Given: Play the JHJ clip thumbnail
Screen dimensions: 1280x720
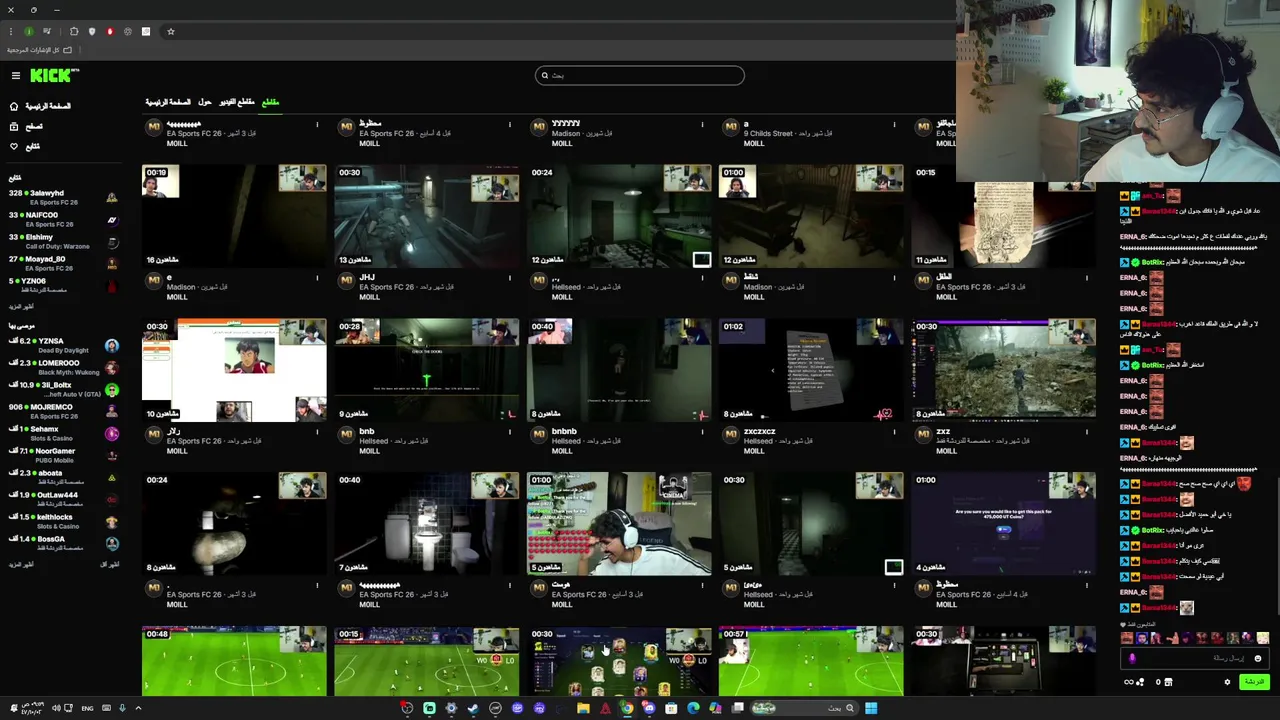Looking at the screenshot, I should pyautogui.click(x=427, y=217).
